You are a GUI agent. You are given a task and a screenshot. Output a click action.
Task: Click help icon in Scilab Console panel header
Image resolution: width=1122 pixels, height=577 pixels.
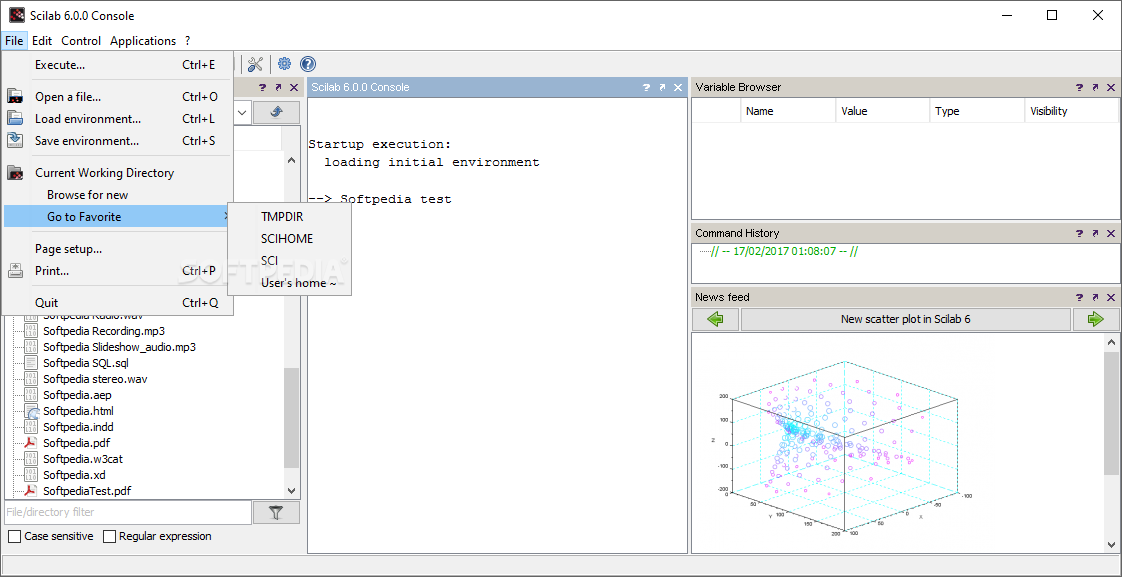646,87
